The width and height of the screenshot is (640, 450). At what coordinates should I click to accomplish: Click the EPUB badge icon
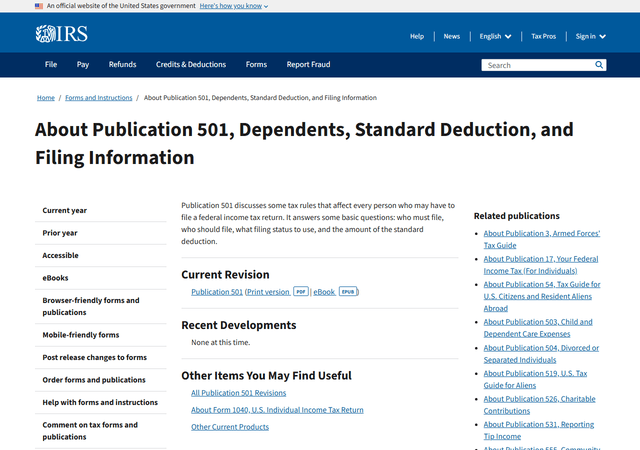(348, 292)
